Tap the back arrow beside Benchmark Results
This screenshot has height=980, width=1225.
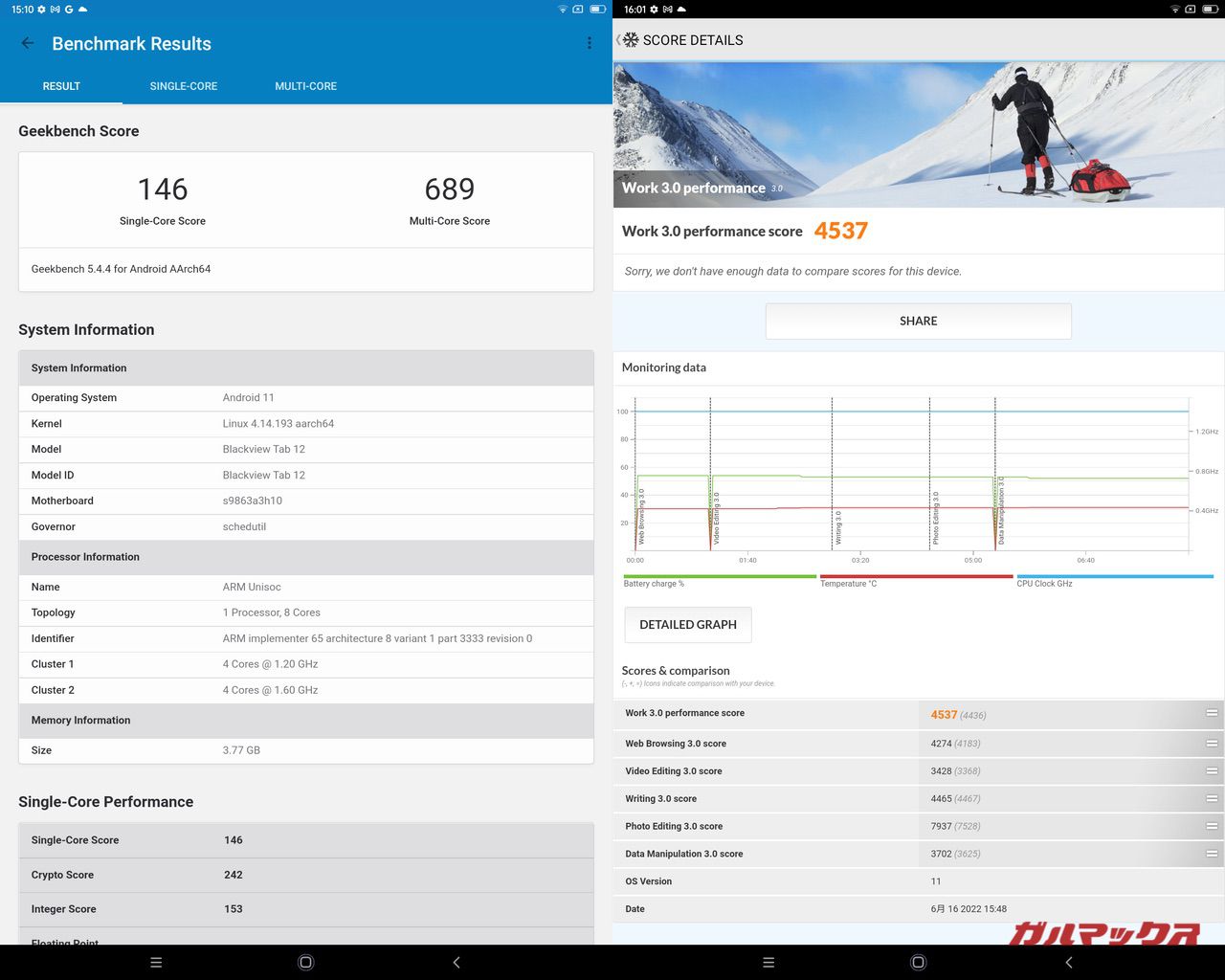tap(26, 43)
